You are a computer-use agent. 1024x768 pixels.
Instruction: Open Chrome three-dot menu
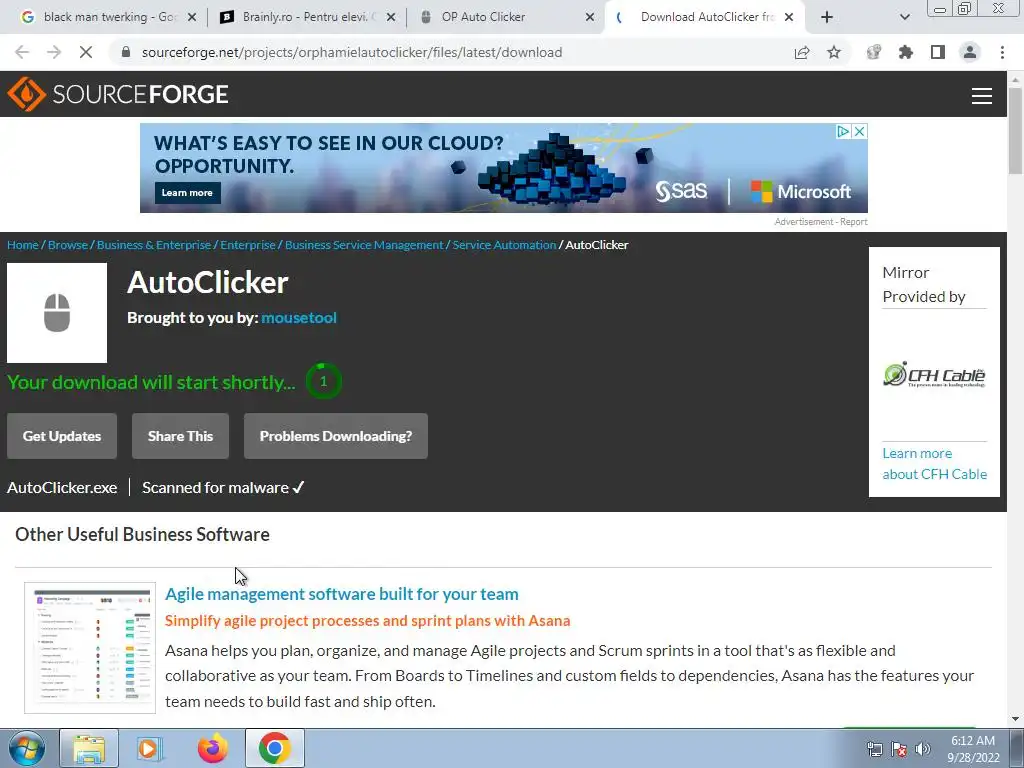(1002, 52)
